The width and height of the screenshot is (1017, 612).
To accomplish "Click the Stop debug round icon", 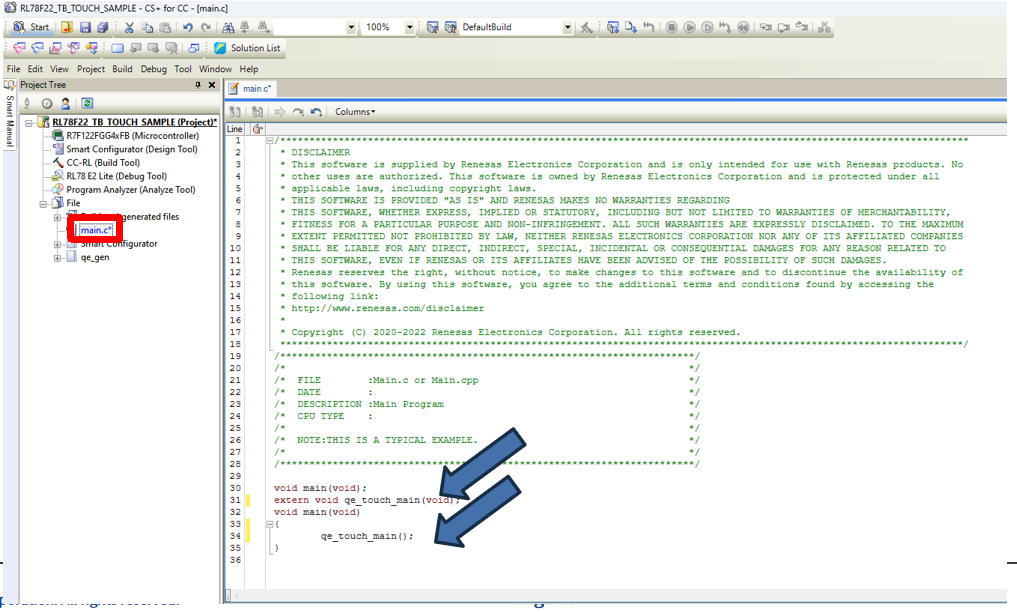I will point(672,27).
